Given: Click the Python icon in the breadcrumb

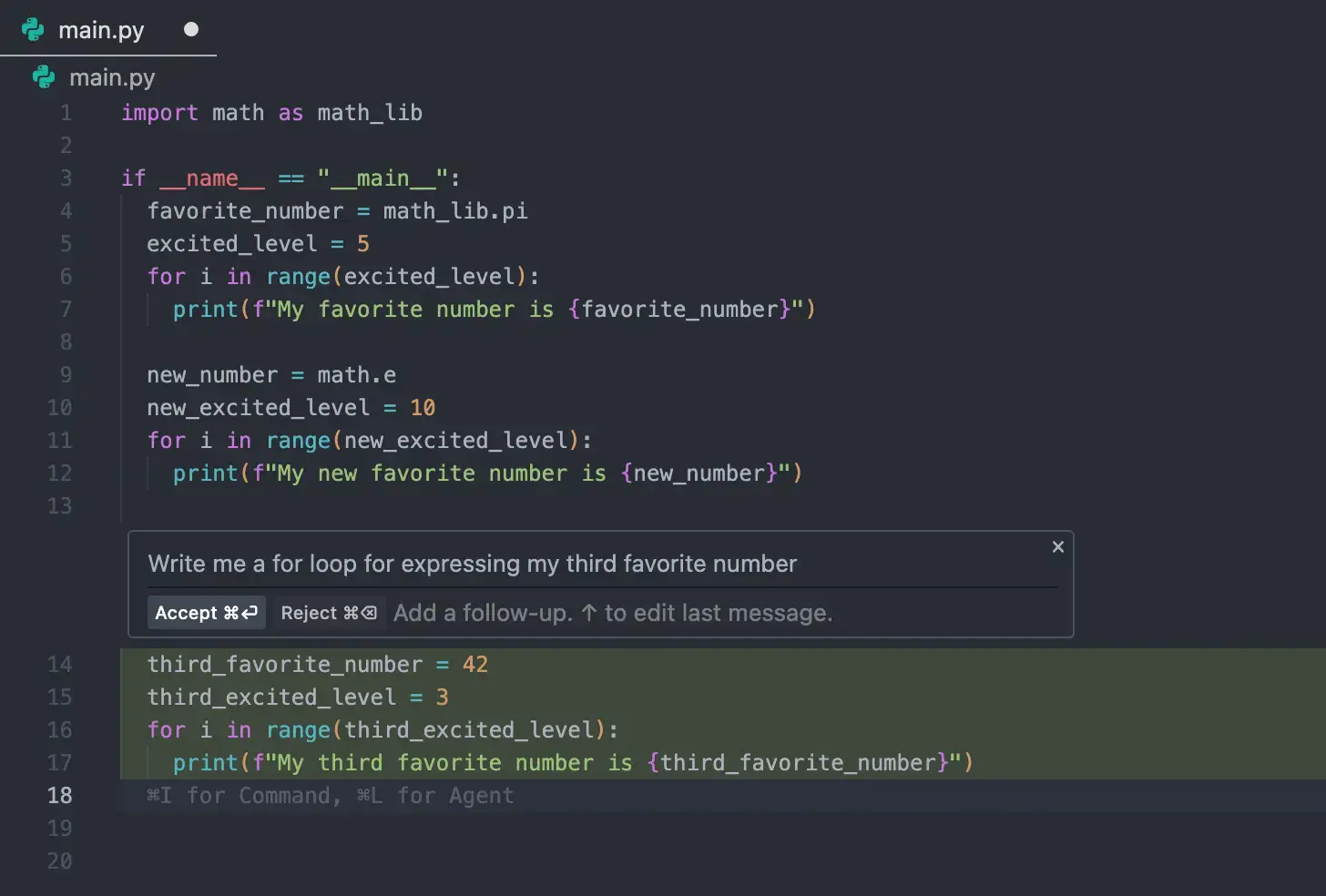Looking at the screenshot, I should coord(44,77).
